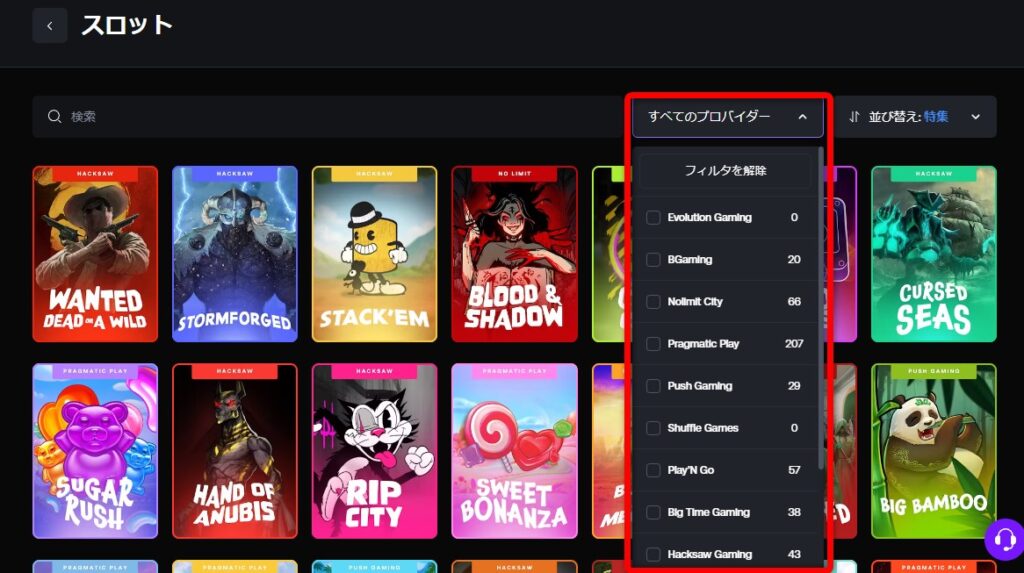This screenshot has width=1024, height=573.
Task: Click the 特集 sort value text
Action: 936,116
